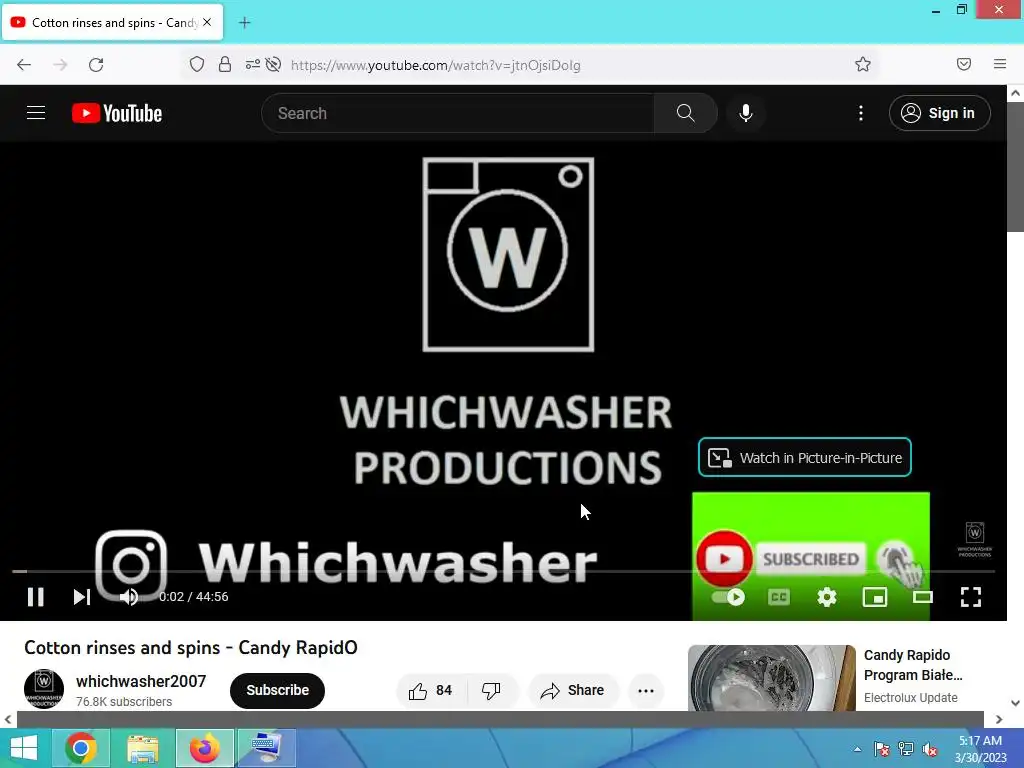Open File Explorer from taskbar

pos(142,748)
